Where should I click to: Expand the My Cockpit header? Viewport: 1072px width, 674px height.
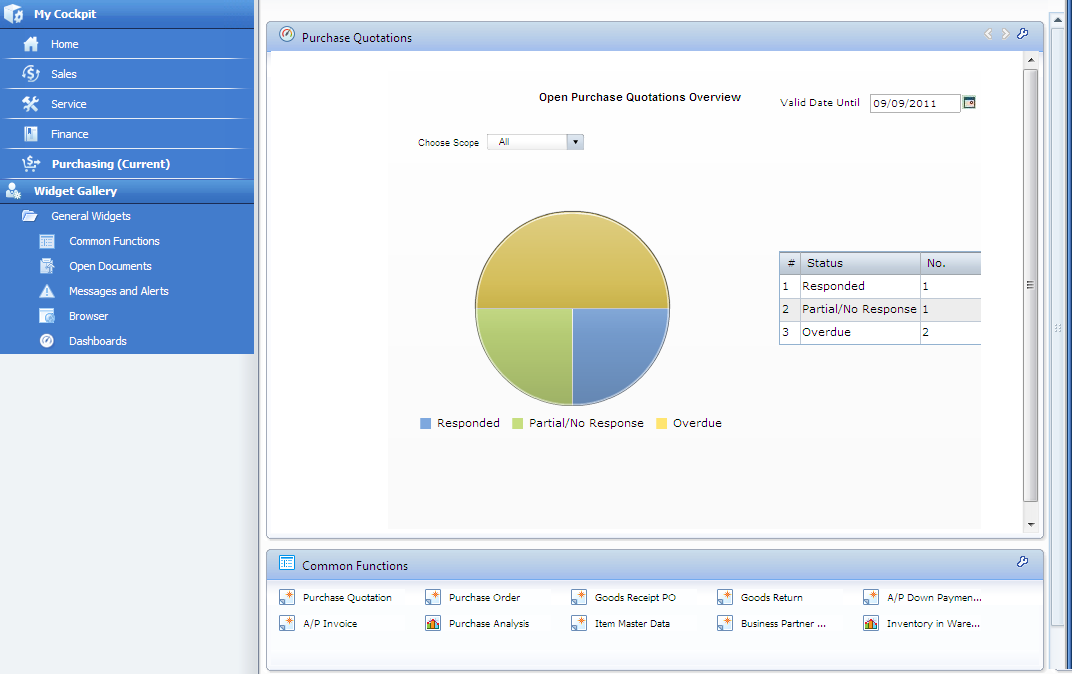point(126,14)
